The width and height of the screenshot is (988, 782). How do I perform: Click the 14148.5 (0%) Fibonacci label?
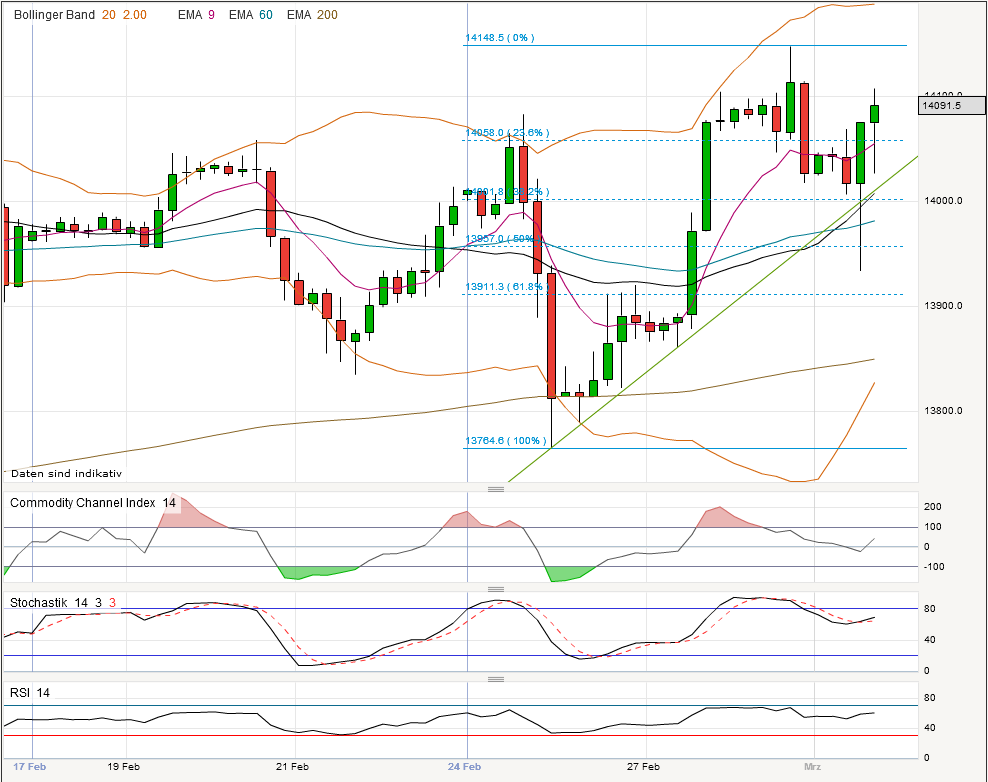coord(500,38)
